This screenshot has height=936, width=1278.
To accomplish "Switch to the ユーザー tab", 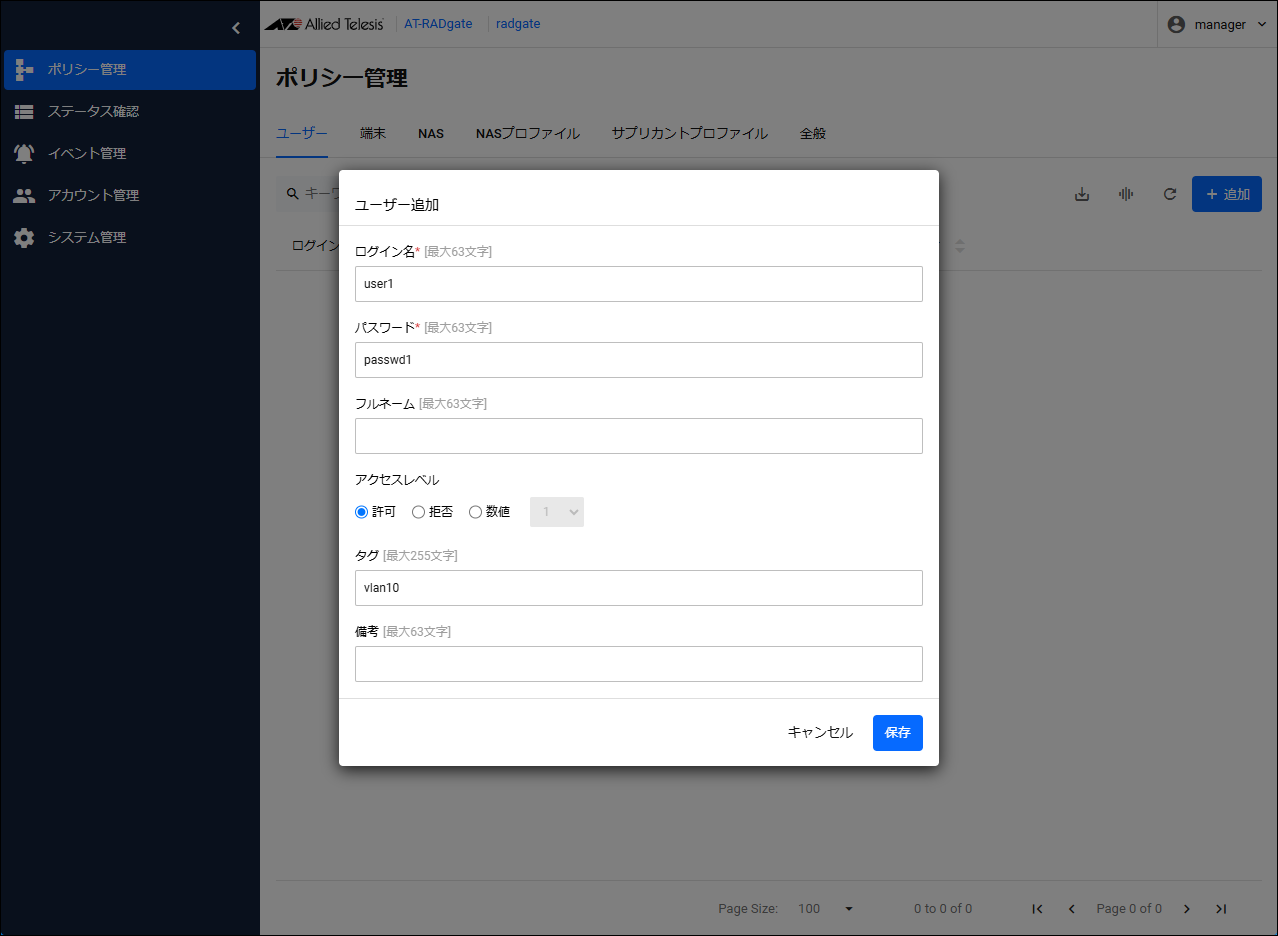I will pyautogui.click(x=302, y=133).
